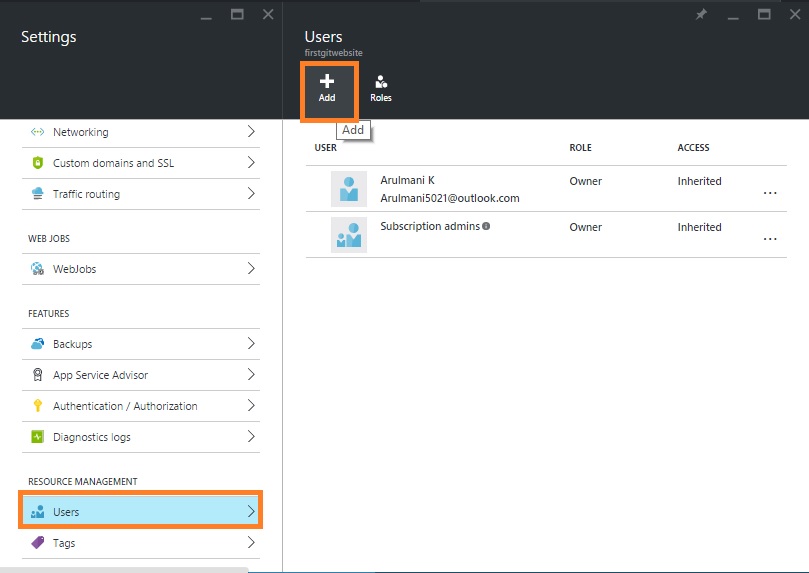Viewport: 809px width, 573px height.
Task: Click the WebJobs globe icon
Action: click(38, 269)
